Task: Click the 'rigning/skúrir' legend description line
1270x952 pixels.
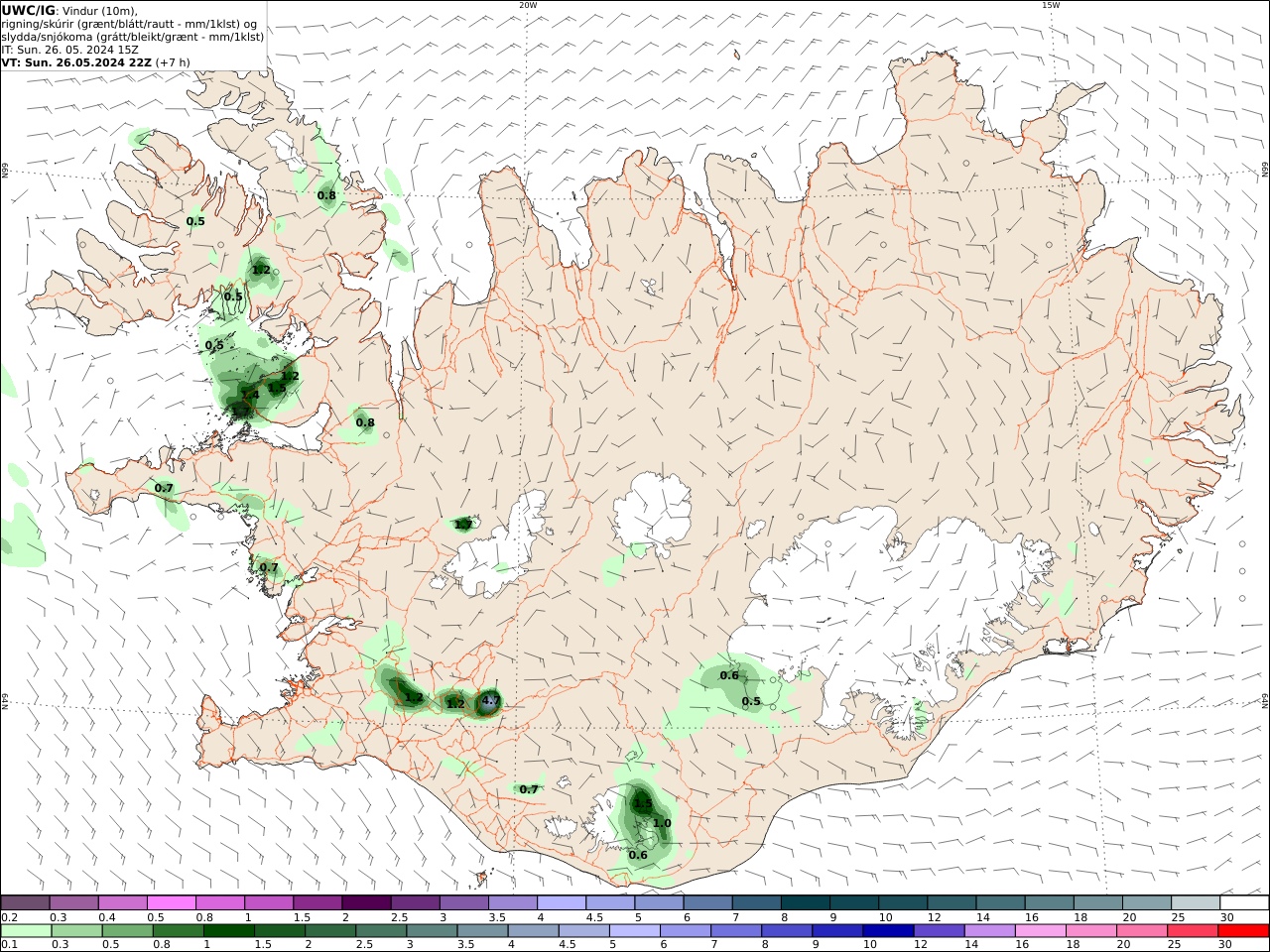Action: tap(130, 23)
